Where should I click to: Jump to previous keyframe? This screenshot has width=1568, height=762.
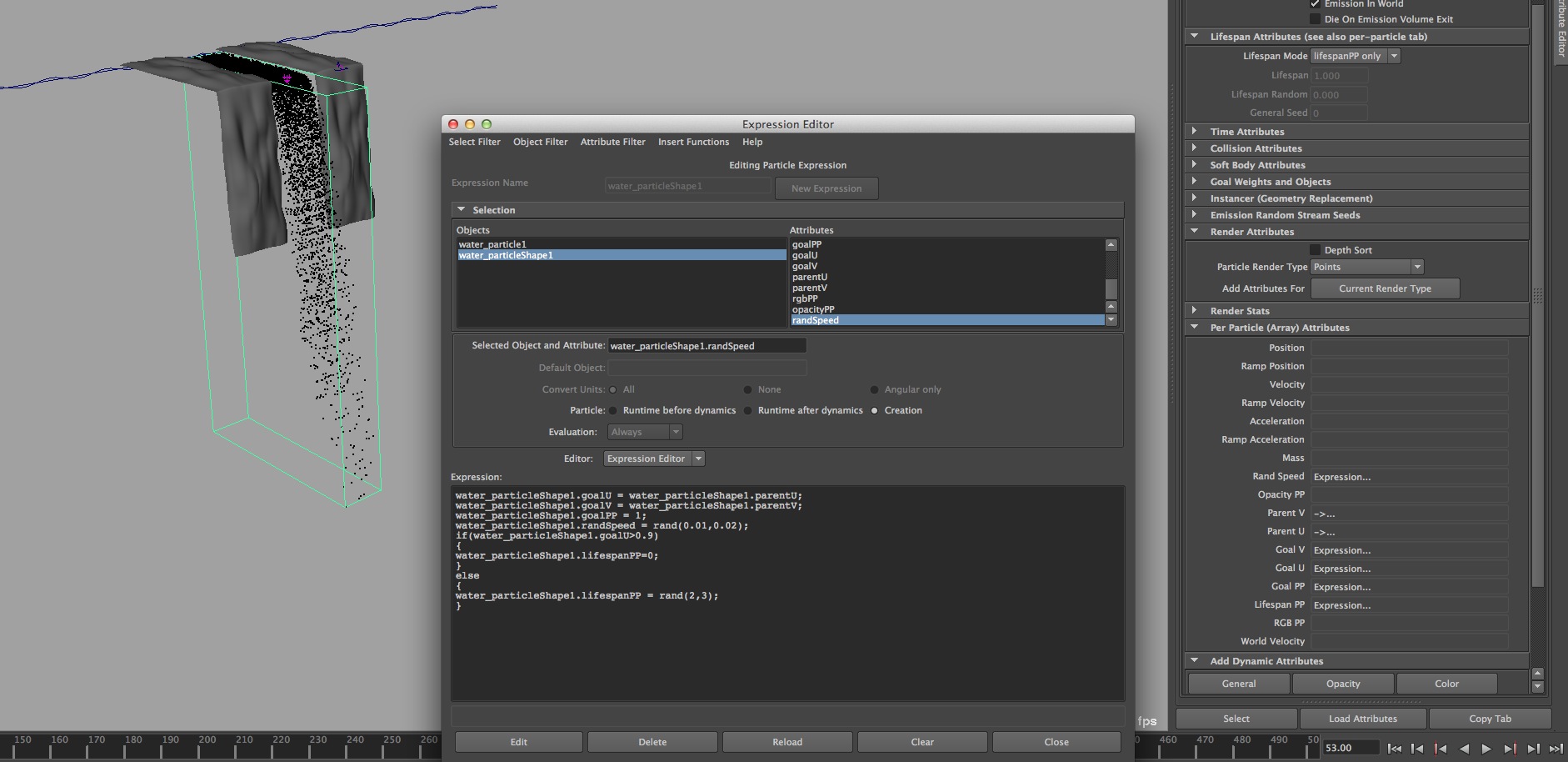(1441, 749)
